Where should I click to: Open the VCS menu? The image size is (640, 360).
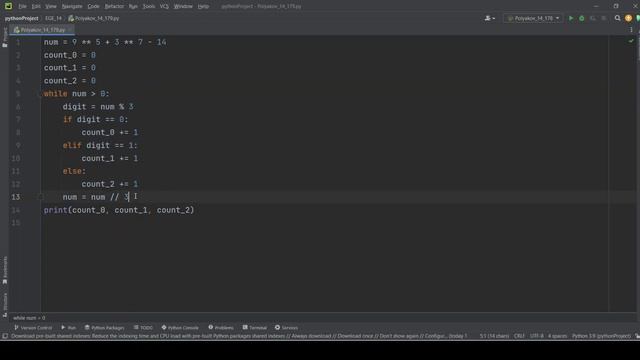click(164, 6)
